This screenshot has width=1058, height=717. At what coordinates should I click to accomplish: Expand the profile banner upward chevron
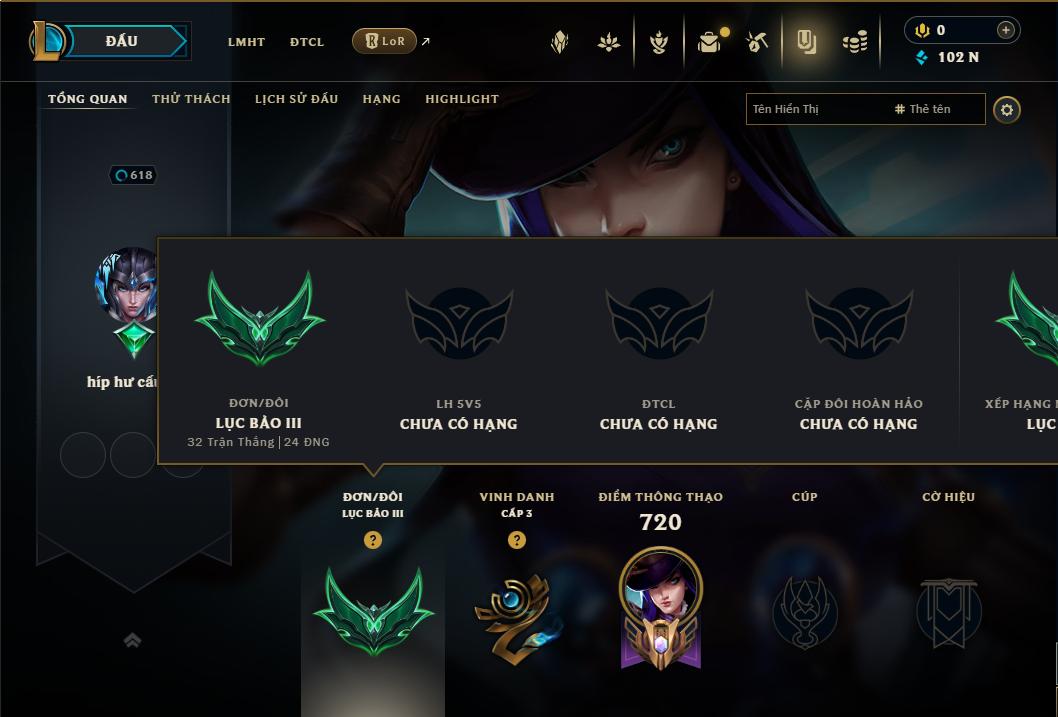tap(132, 640)
